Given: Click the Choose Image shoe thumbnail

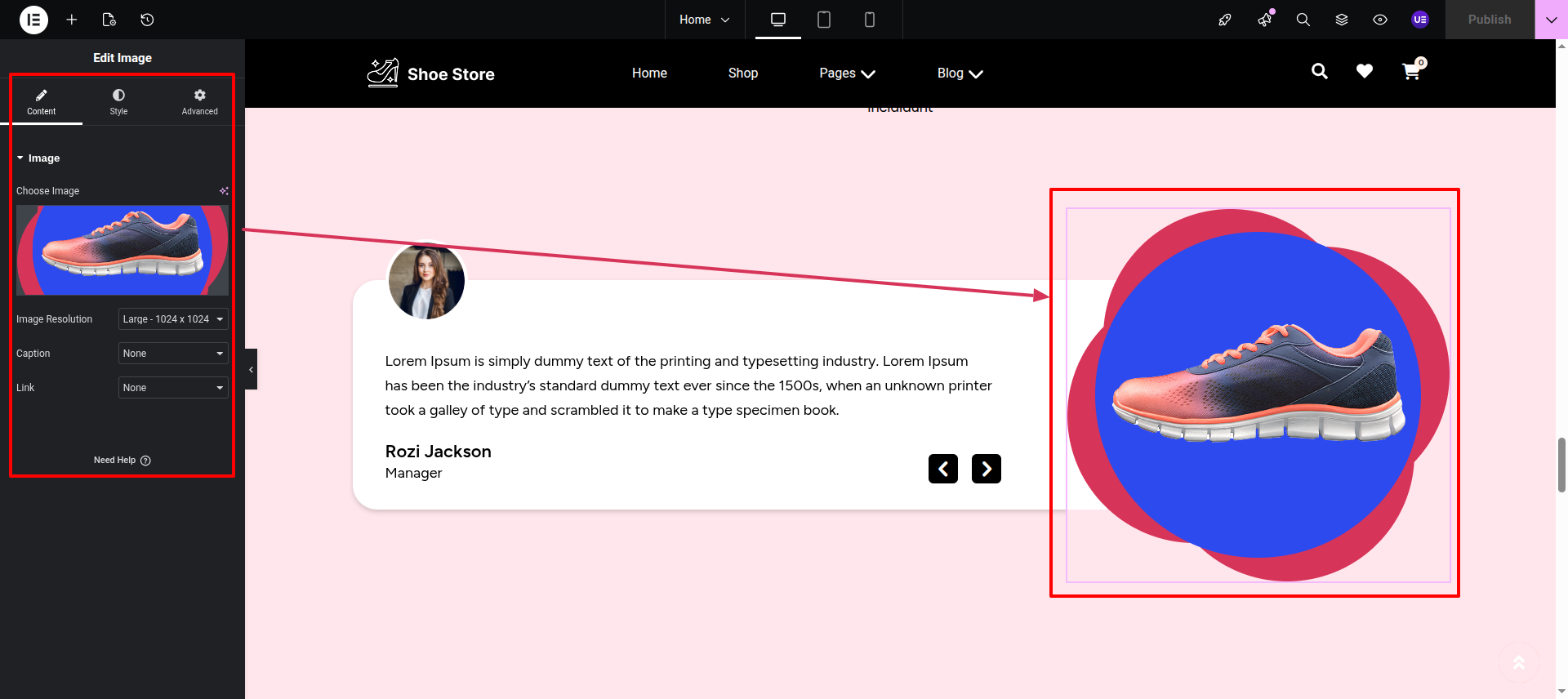Looking at the screenshot, I should (122, 250).
